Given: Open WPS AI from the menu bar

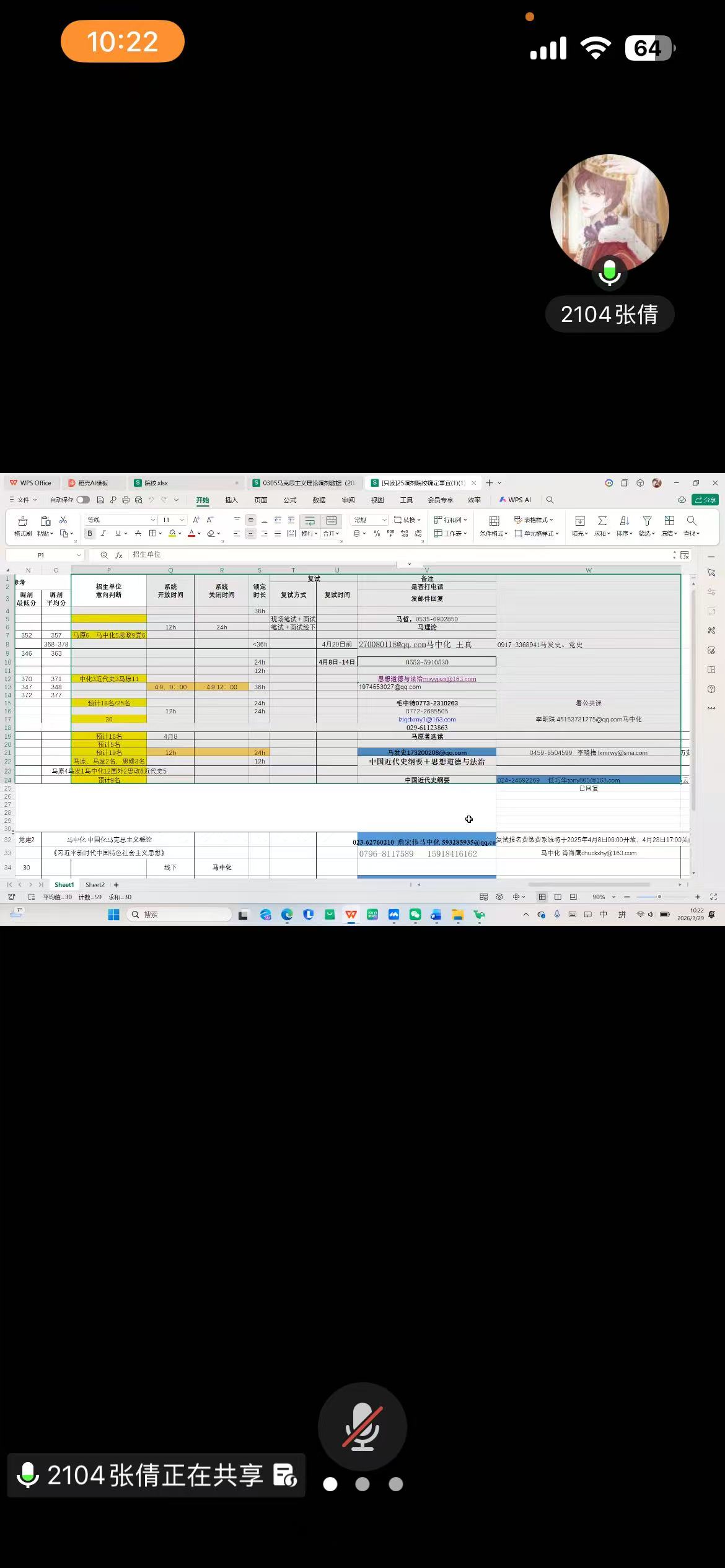Looking at the screenshot, I should point(515,500).
